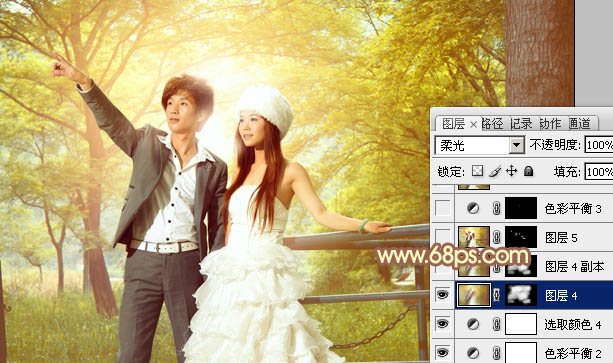Click 色彩平衡 2 adjustment layer icon
The image size is (613, 363).
point(473,353)
